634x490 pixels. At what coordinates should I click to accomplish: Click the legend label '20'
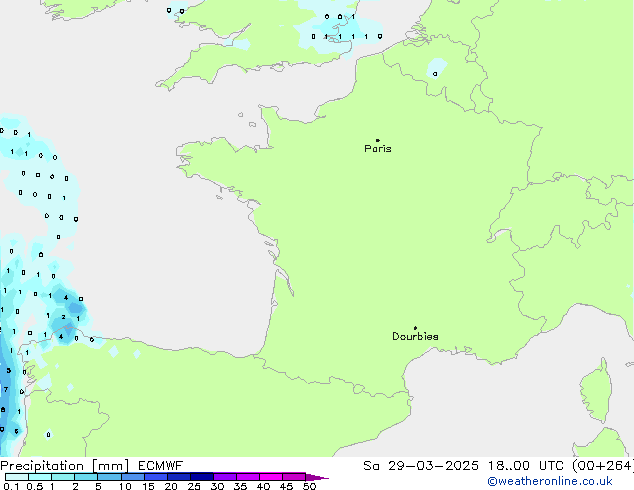click(171, 486)
